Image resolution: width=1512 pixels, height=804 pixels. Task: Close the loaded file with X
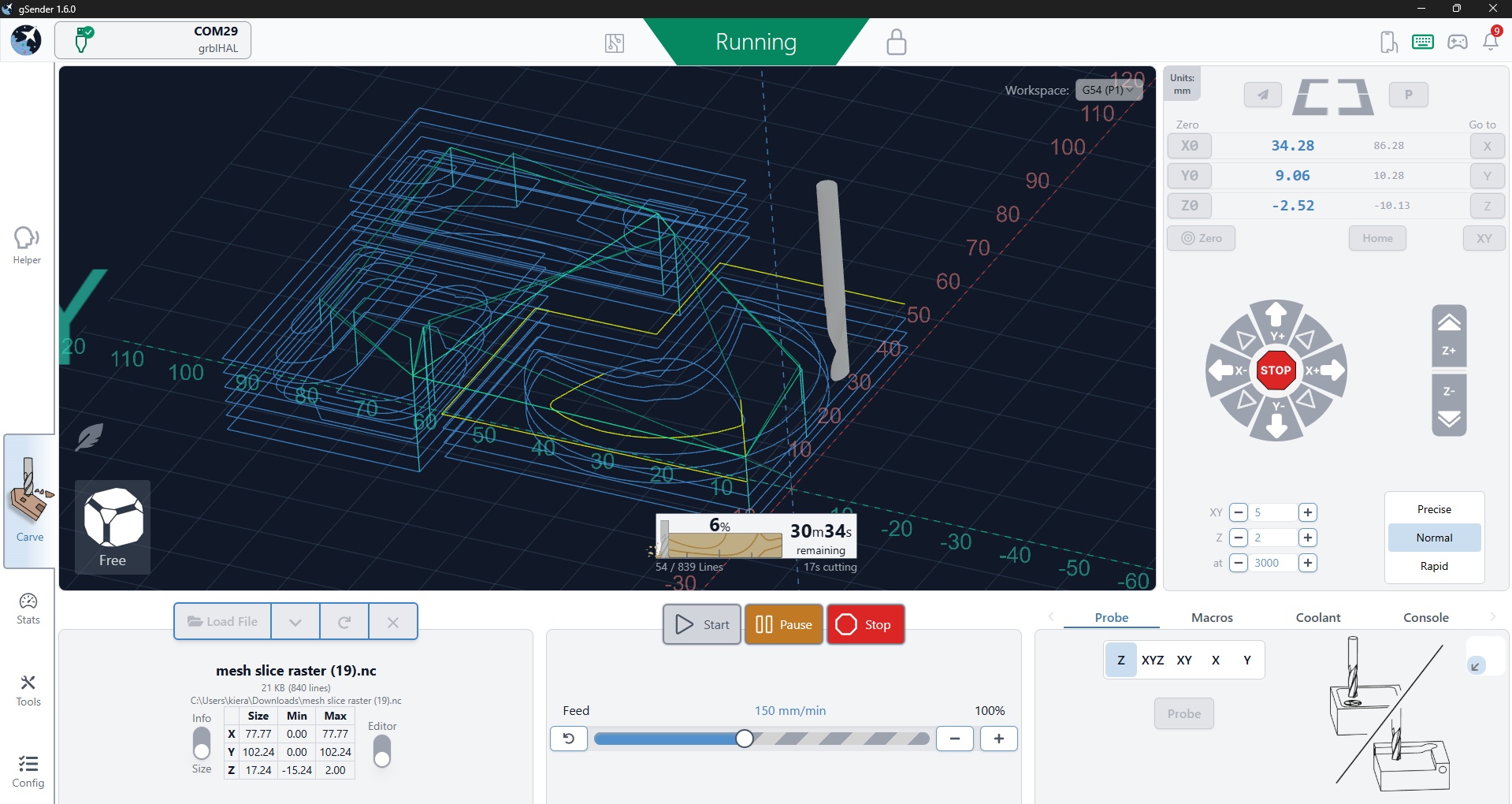click(x=393, y=621)
